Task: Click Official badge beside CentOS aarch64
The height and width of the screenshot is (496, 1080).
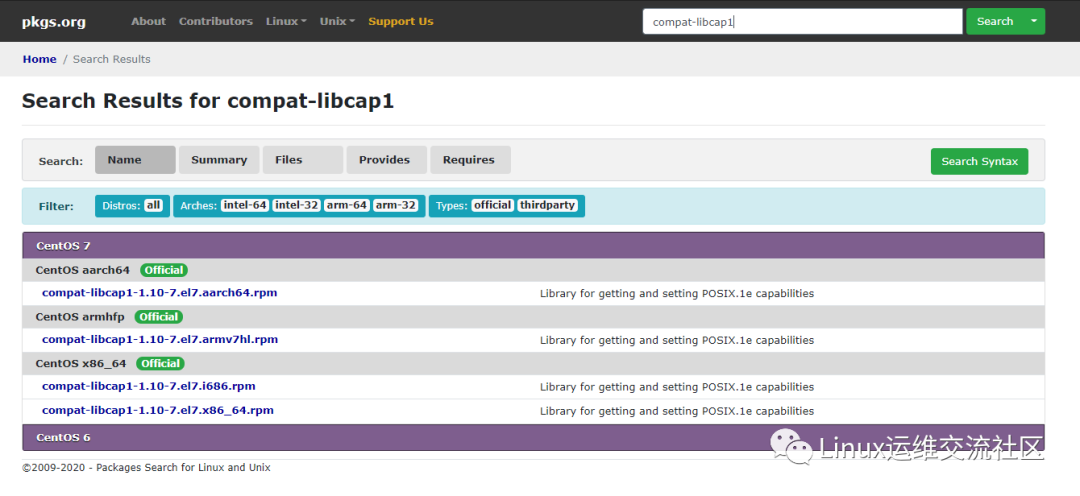Action: point(164,270)
